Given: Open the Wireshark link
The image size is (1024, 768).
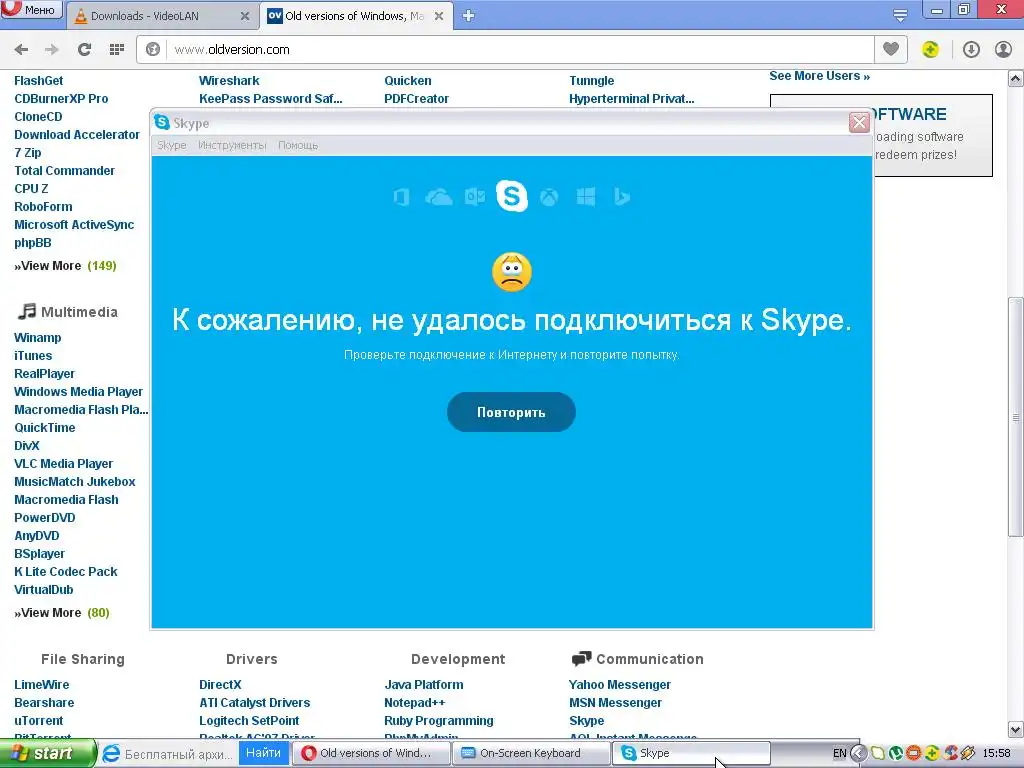Looking at the screenshot, I should [229, 81].
